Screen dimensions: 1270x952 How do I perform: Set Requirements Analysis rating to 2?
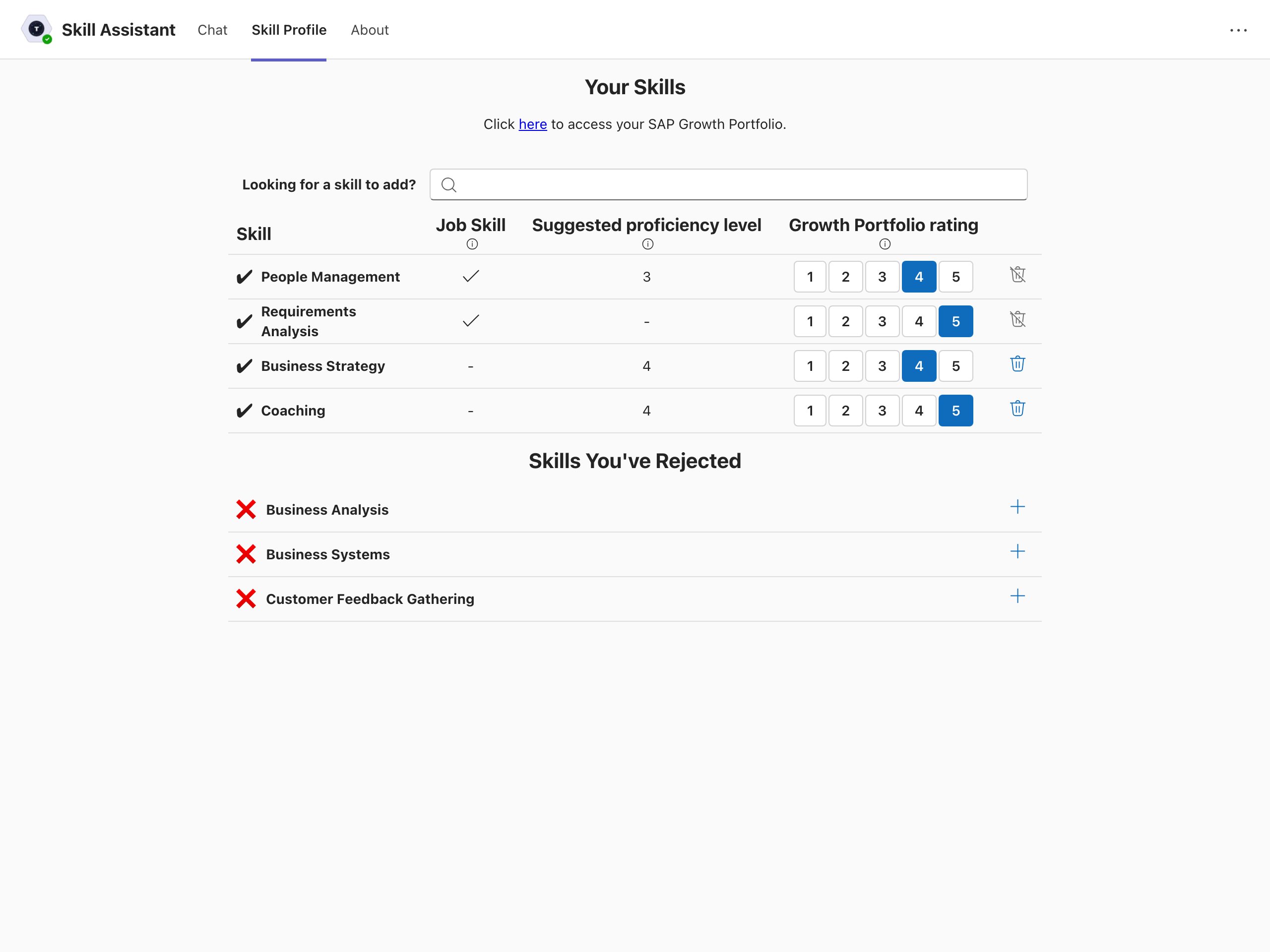click(846, 321)
